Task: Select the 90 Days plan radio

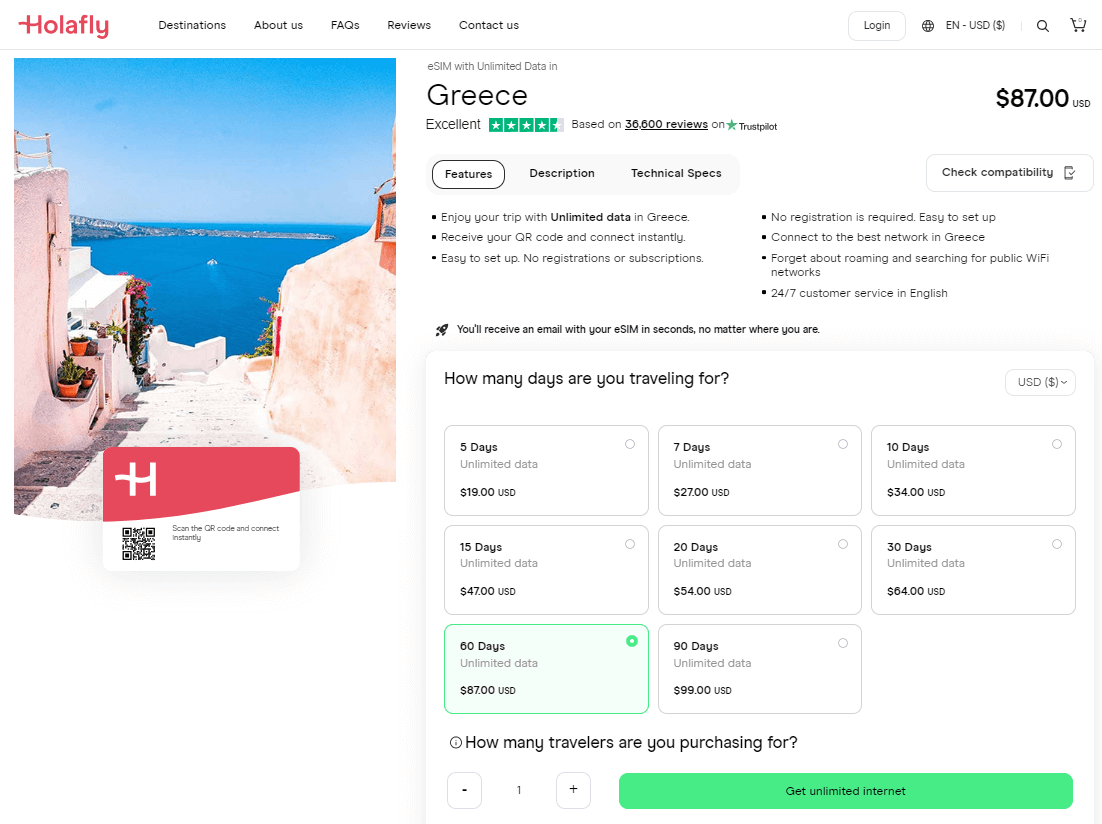Action: point(843,643)
